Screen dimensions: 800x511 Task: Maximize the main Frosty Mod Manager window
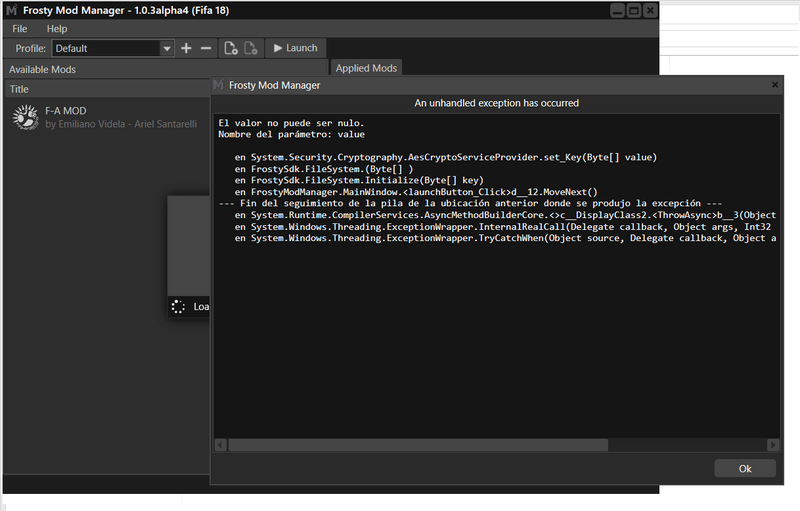click(634, 11)
